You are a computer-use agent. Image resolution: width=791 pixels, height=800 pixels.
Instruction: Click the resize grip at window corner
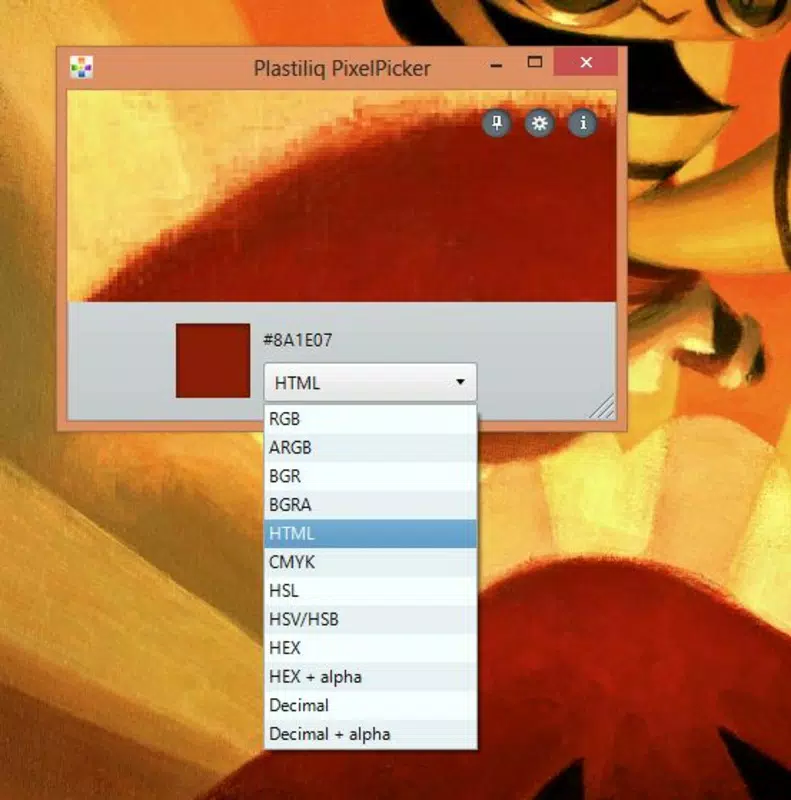603,407
